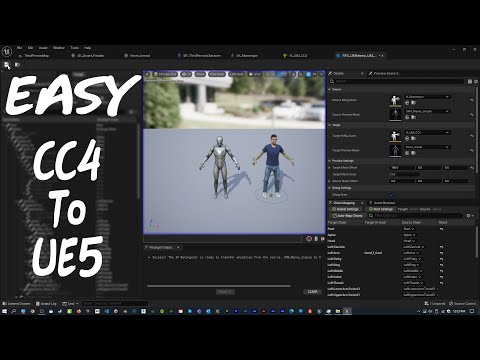The width and height of the screenshot is (480, 360).
Task: Open Target IK Rig Asset dropdown
Action: click(x=427, y=132)
